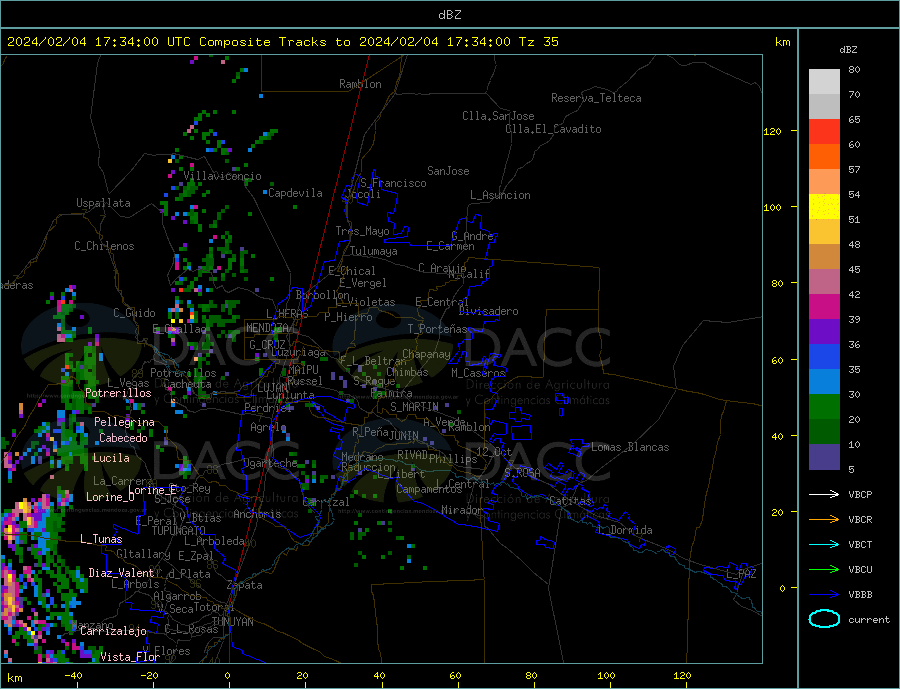Click the 'Ramblon' label near top
Viewport: 900px width, 689px height.
pos(360,84)
